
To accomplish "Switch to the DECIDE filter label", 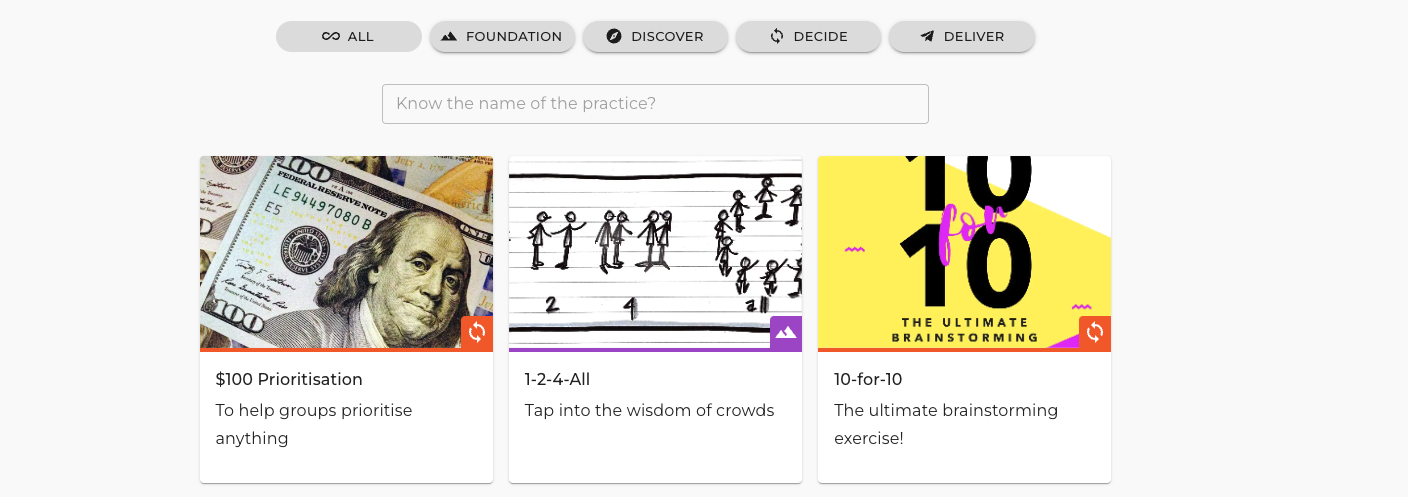I will 820,37.
